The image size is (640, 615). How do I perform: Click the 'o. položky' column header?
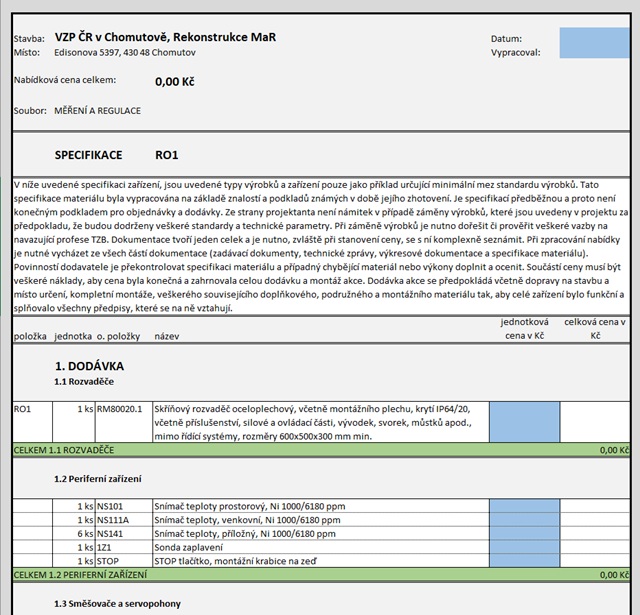coord(118,336)
